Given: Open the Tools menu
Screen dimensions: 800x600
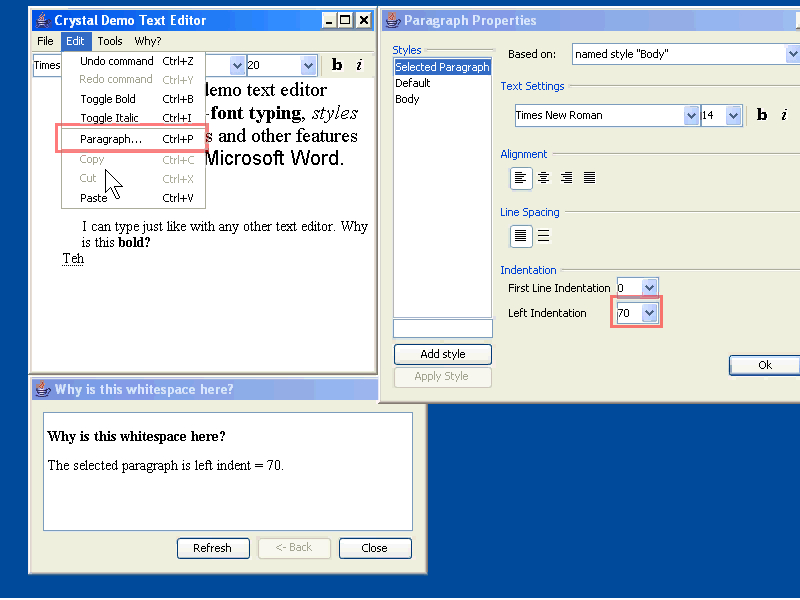Looking at the screenshot, I should [x=110, y=41].
